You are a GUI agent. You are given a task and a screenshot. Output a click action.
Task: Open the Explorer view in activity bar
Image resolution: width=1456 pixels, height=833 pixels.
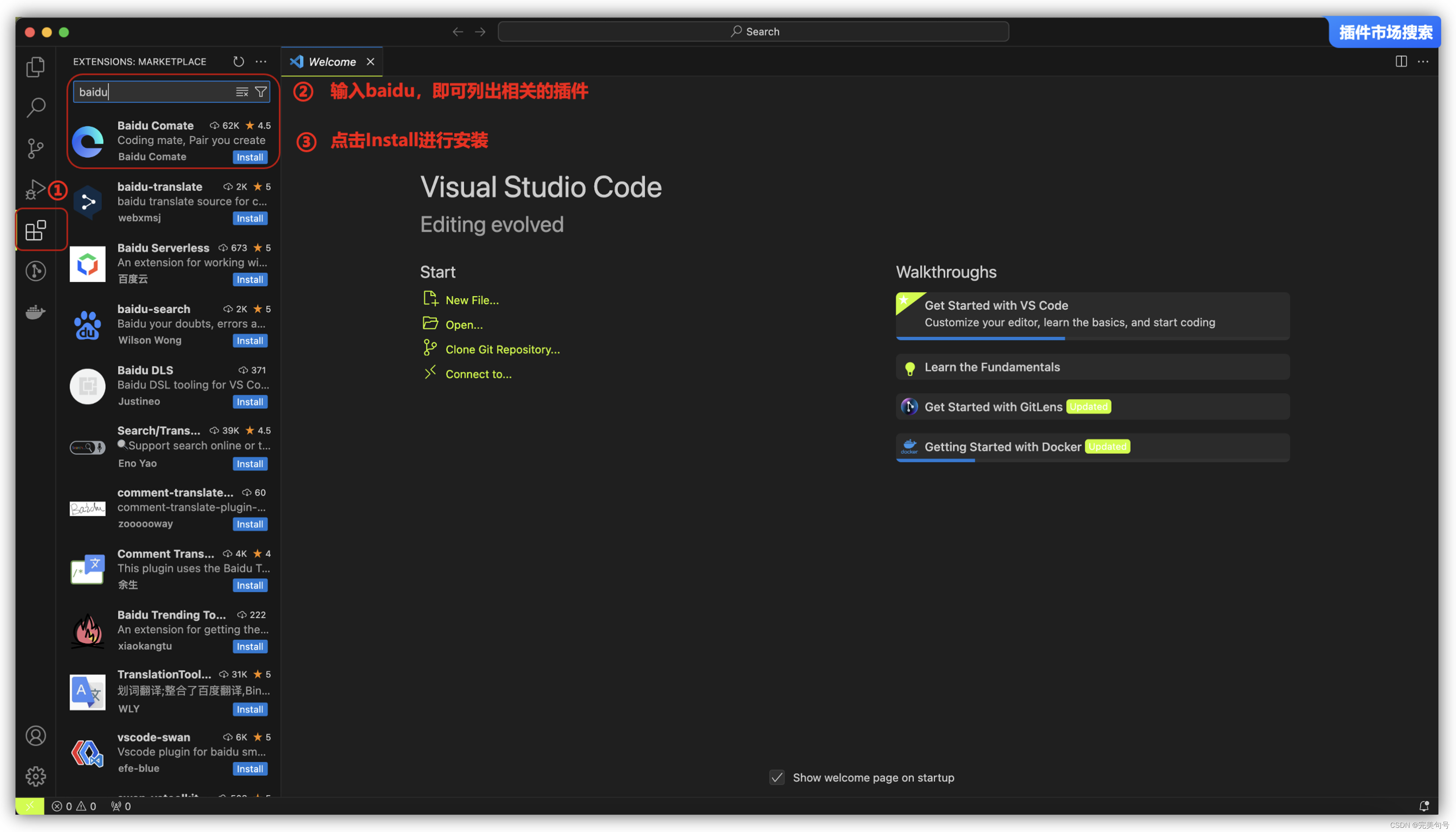[x=36, y=66]
